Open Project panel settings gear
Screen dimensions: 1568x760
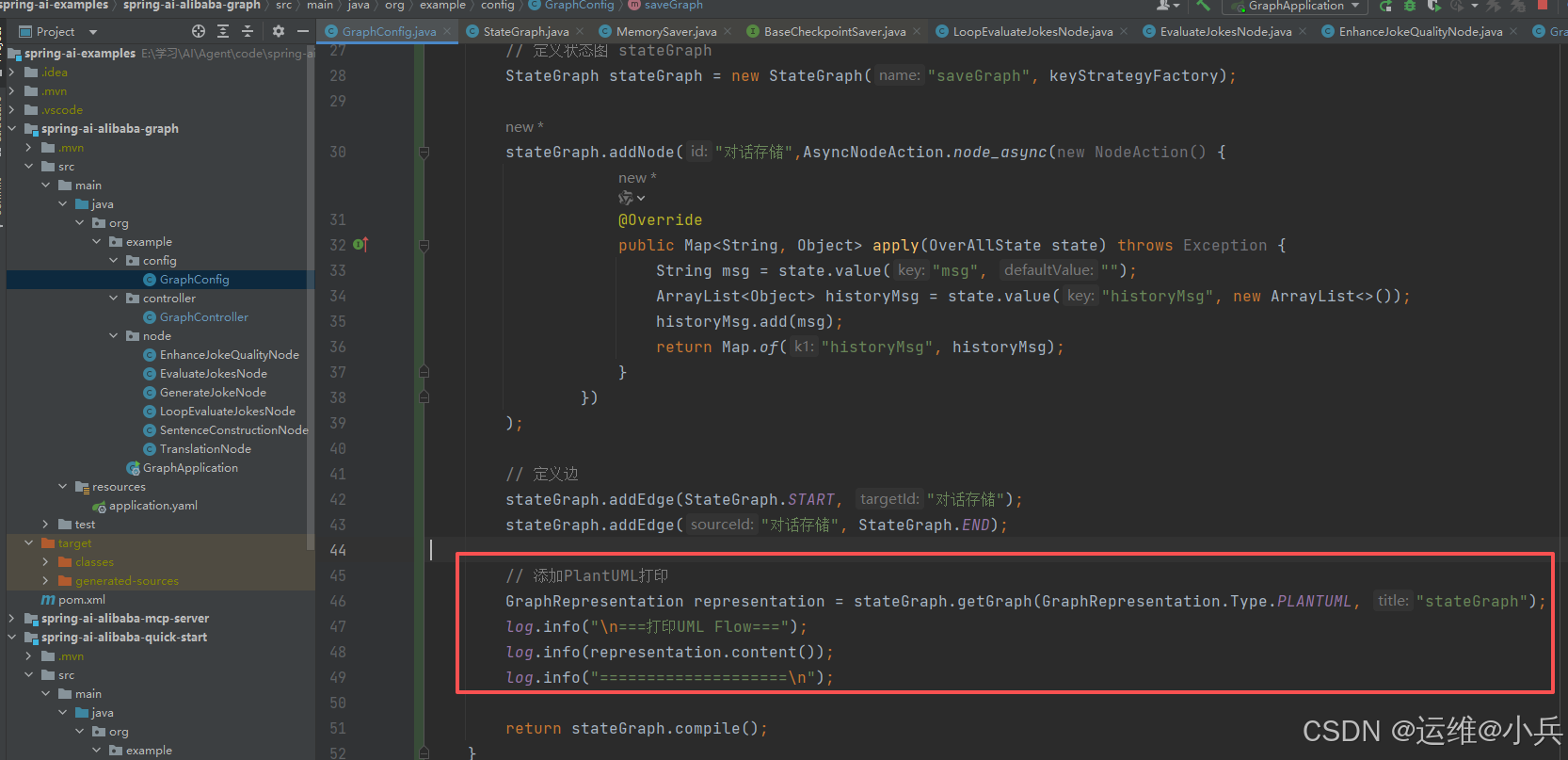279,31
